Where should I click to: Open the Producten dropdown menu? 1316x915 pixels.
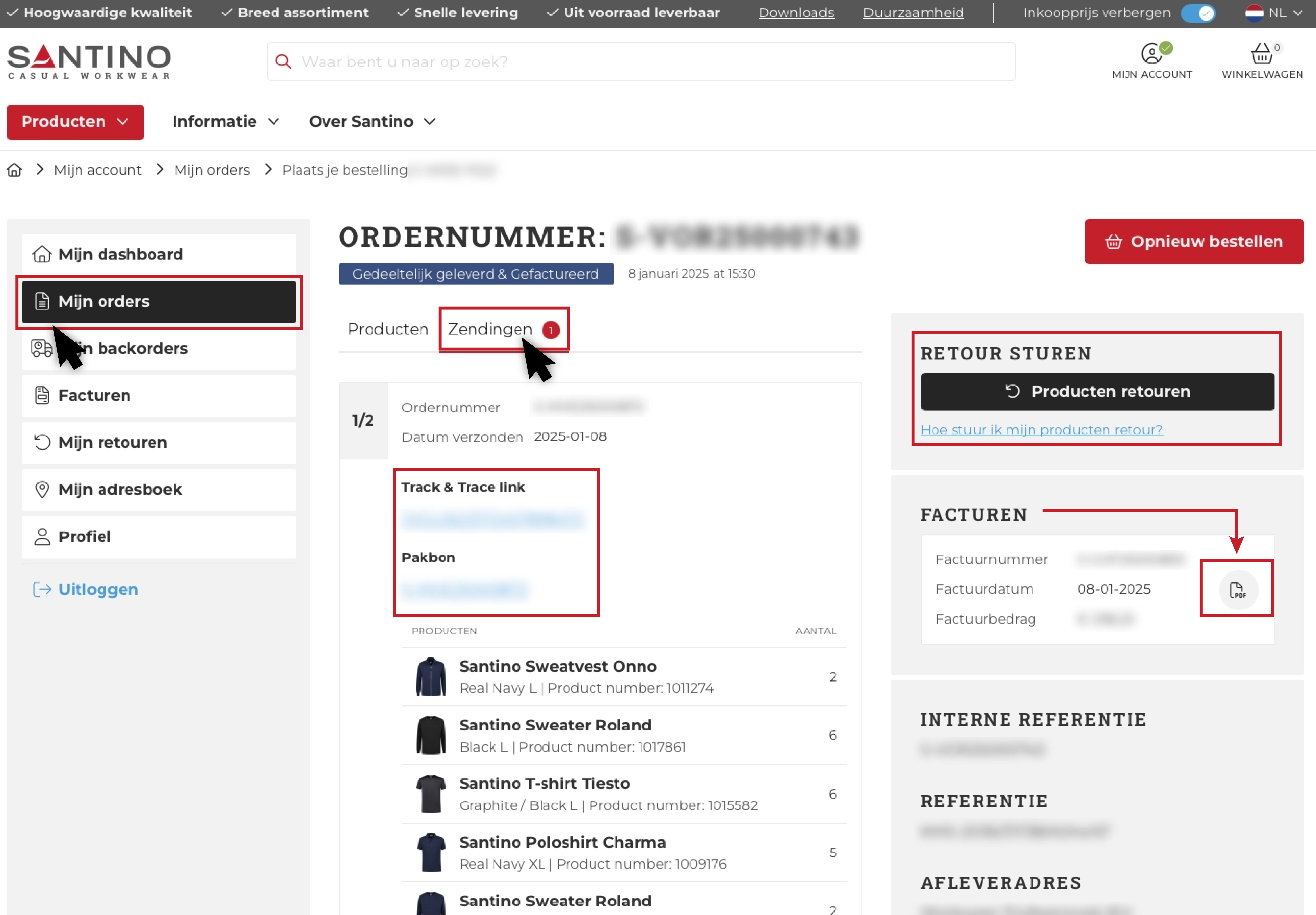pos(76,122)
